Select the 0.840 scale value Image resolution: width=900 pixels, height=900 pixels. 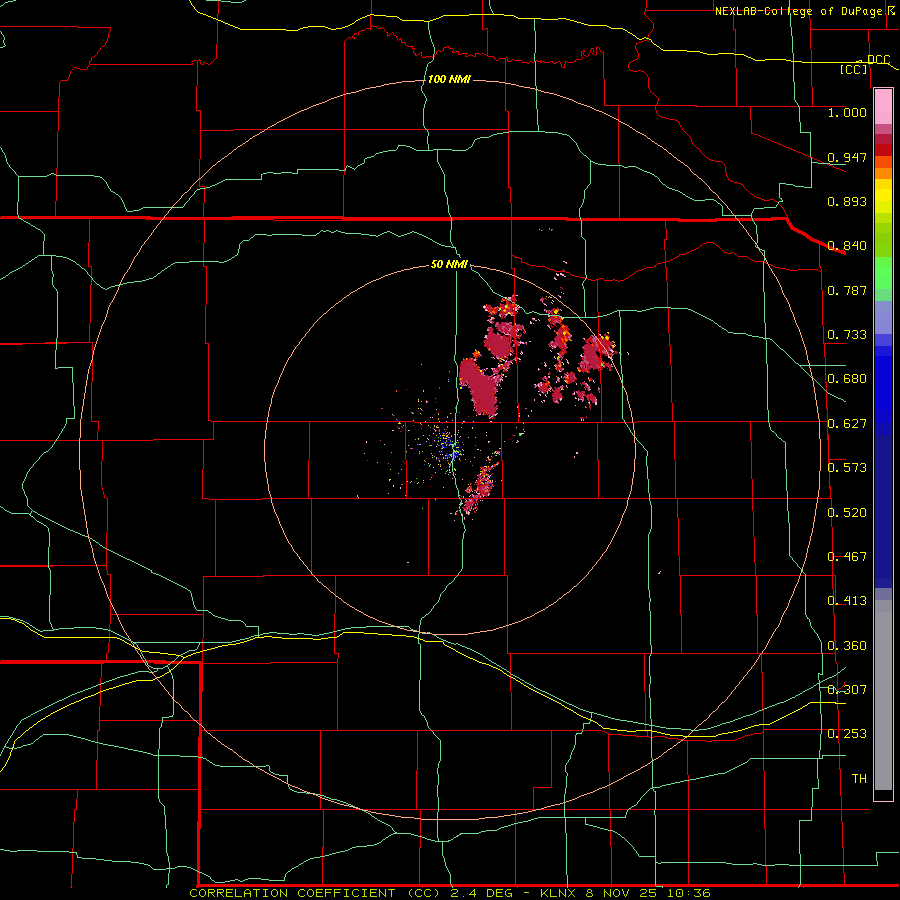tap(847, 246)
